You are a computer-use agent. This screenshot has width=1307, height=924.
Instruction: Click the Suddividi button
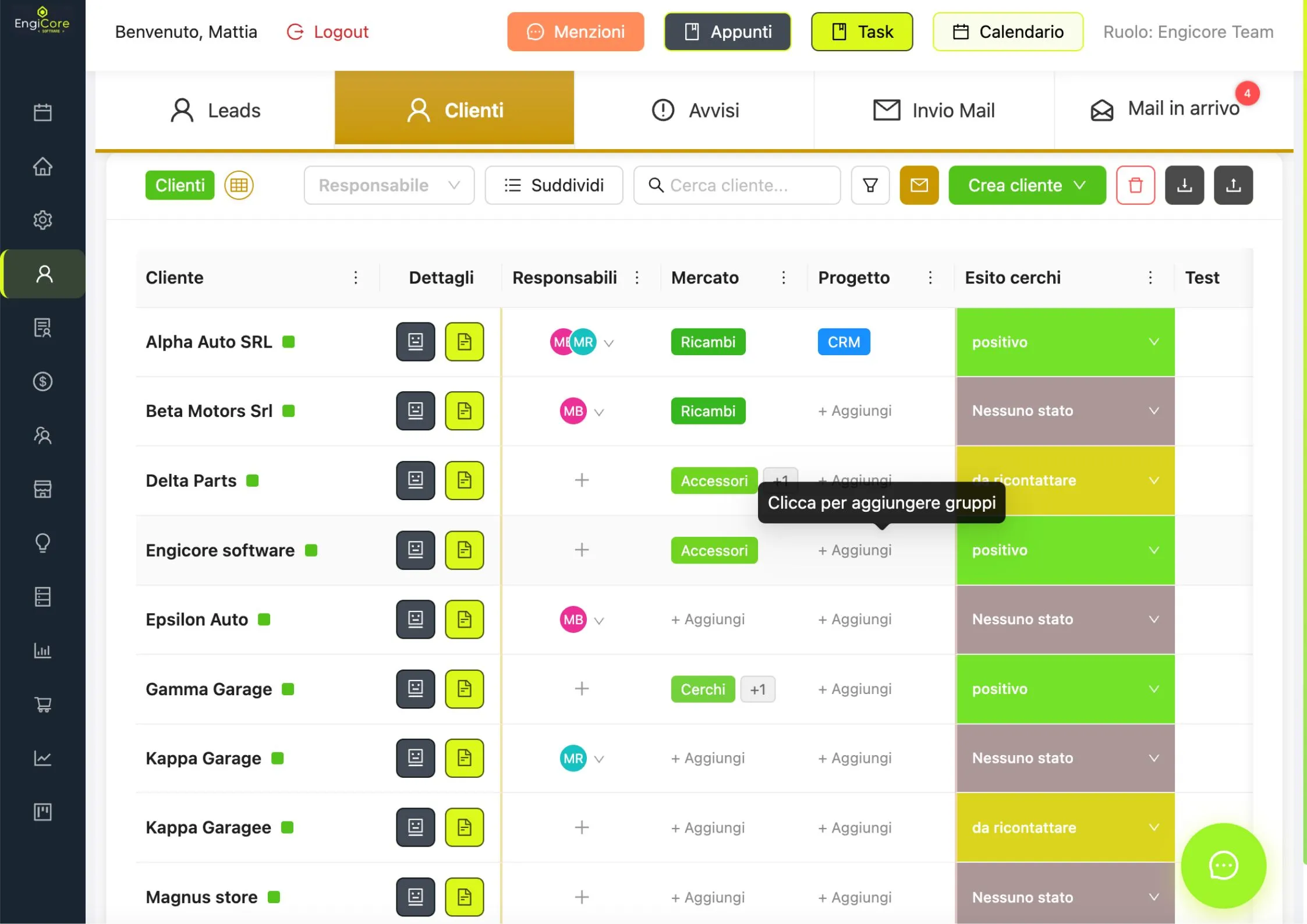point(554,185)
